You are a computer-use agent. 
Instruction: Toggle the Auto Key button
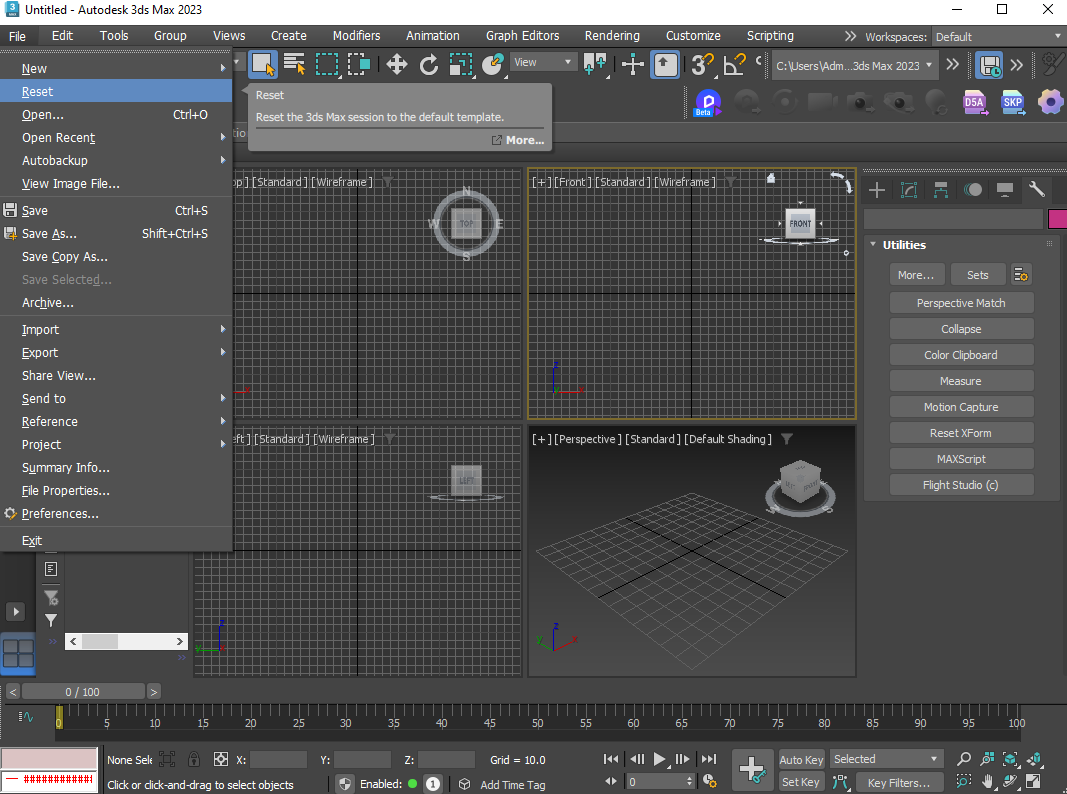[x=801, y=759]
